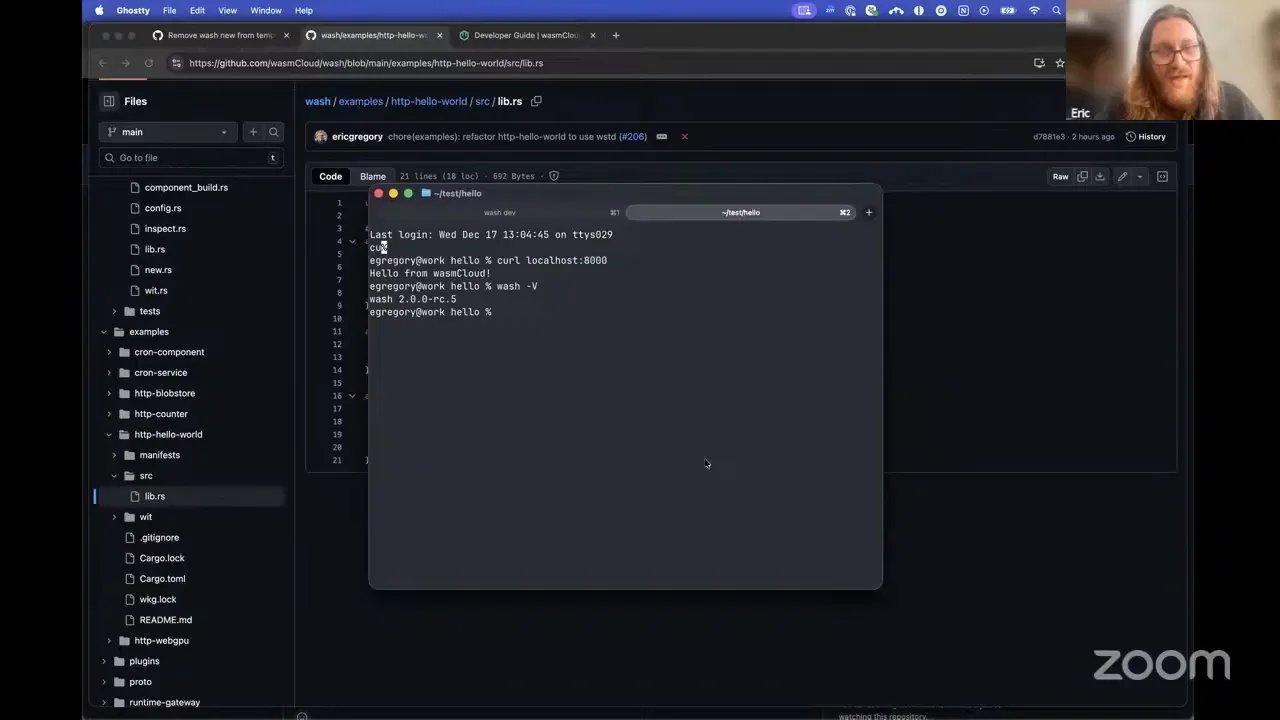Screen dimensions: 1280x720
Task: Open the File menu
Action: 170,10
